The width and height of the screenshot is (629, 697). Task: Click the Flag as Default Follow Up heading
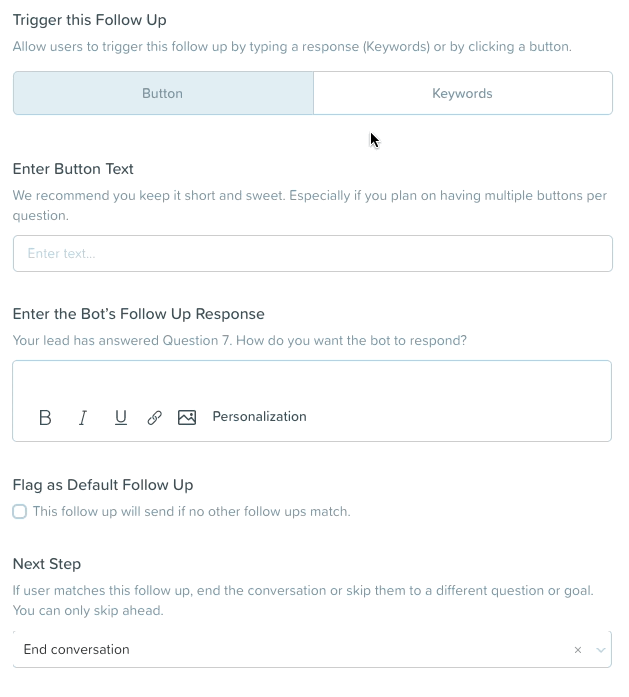(103, 485)
